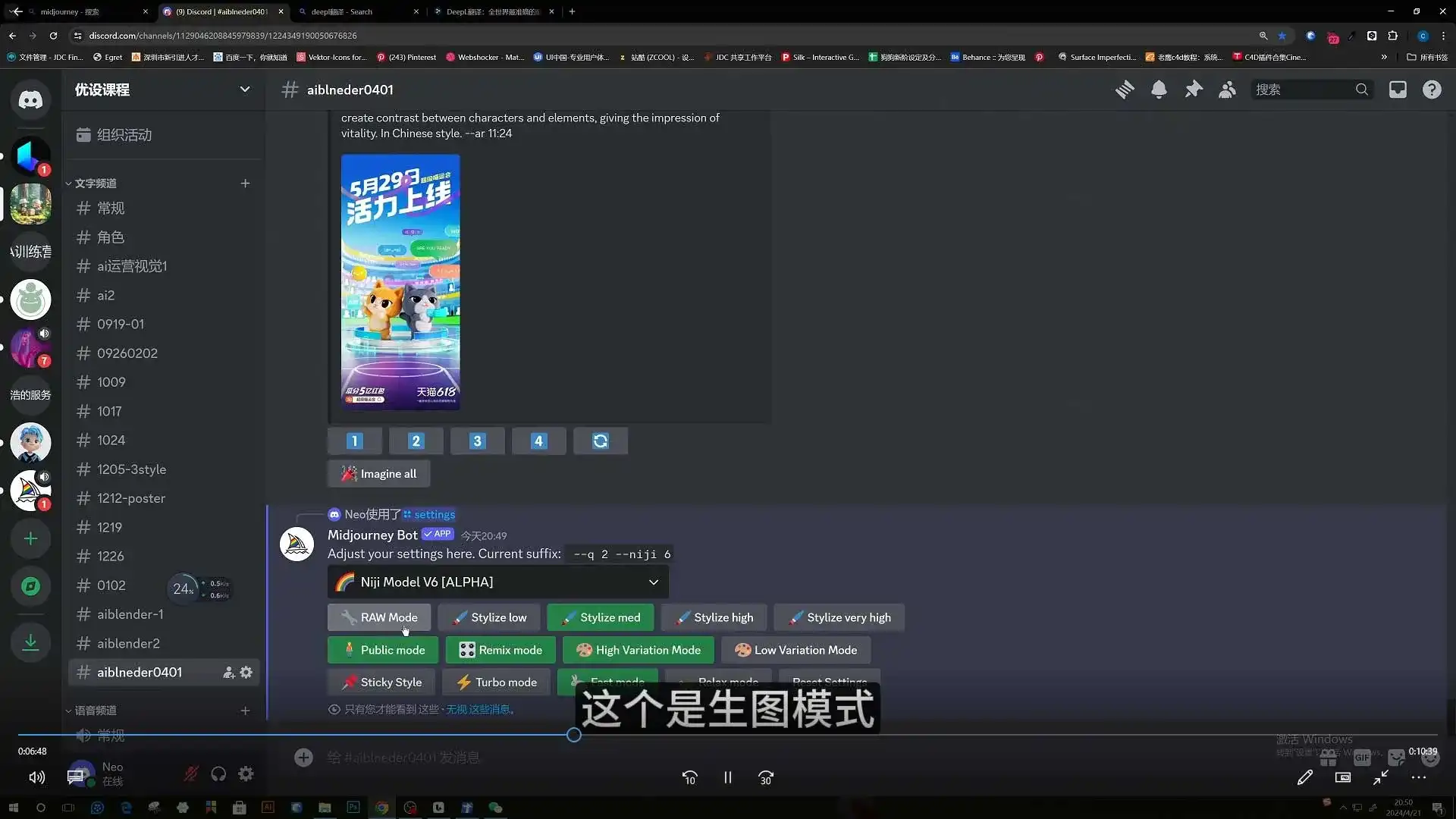Open the 优设课程 server menu chevron
This screenshot has width=1456, height=819.
(x=245, y=89)
